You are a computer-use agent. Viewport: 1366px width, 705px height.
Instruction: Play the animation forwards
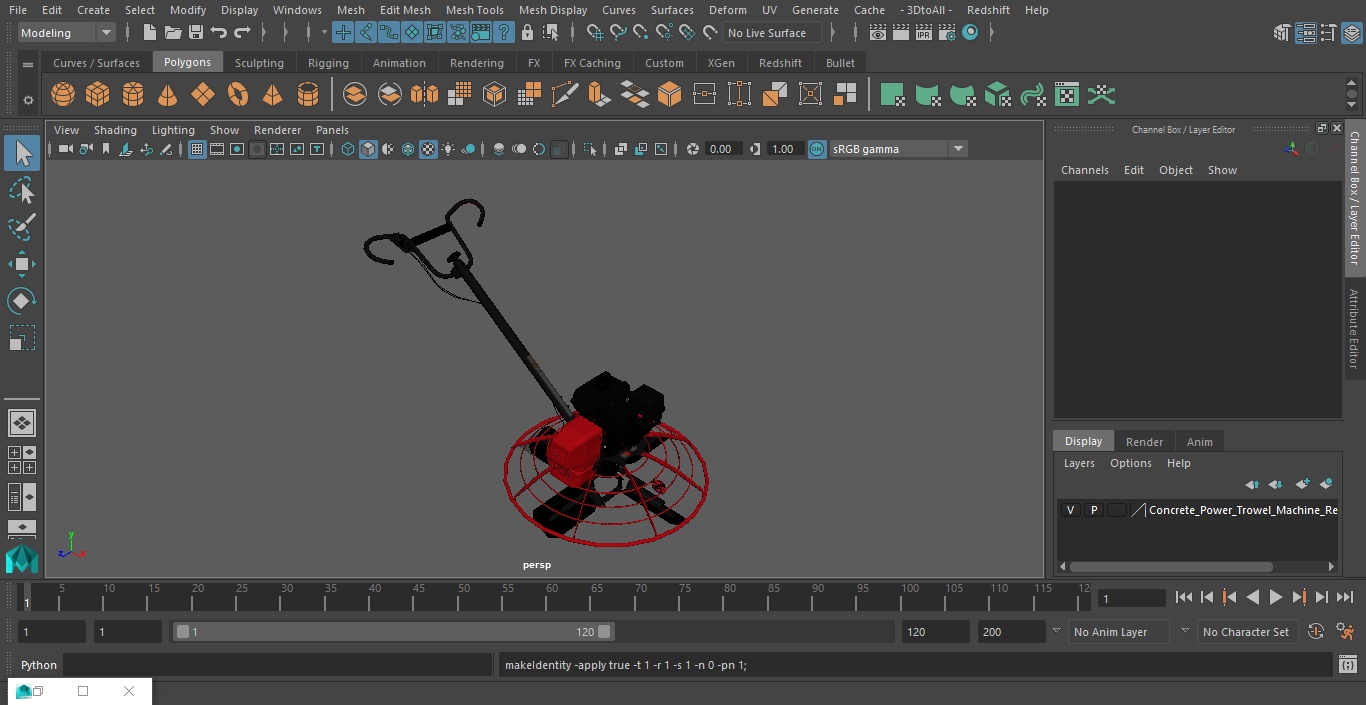[x=1276, y=597]
